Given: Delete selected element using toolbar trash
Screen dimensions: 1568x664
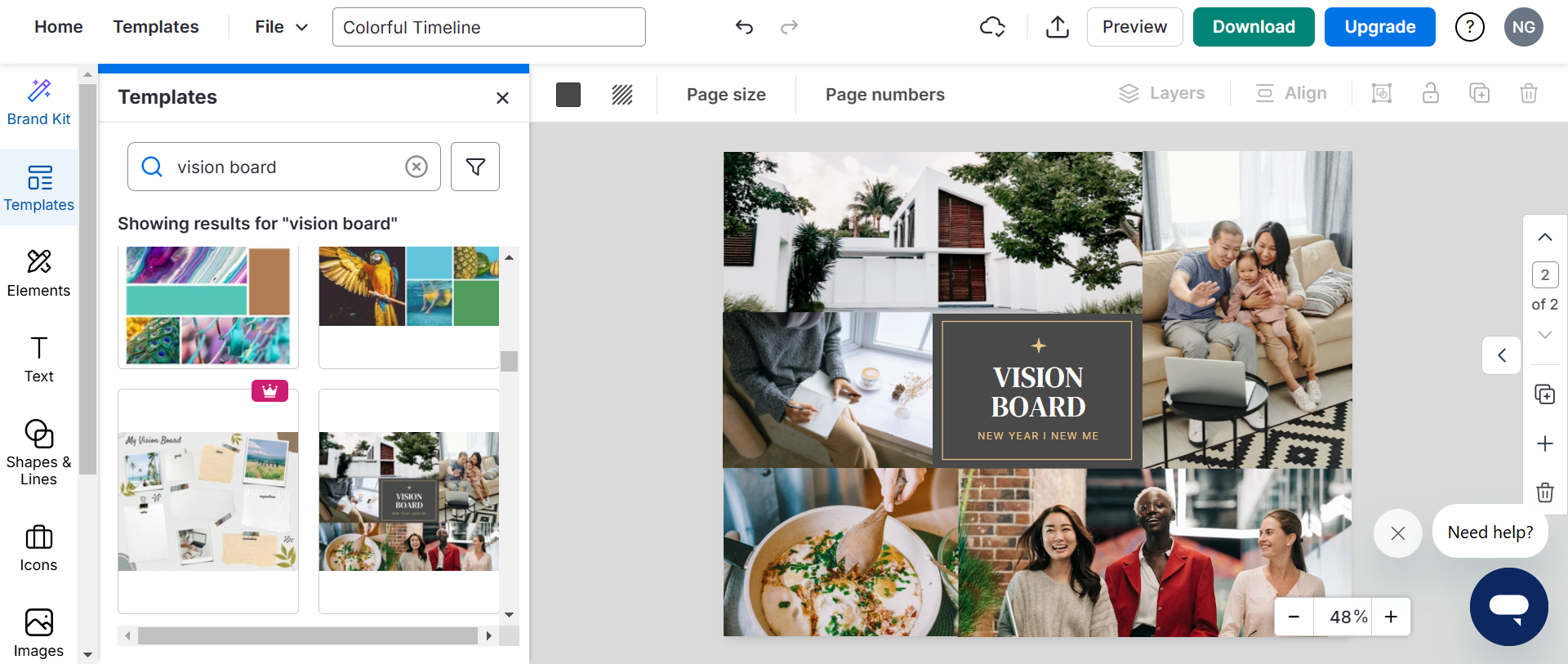Looking at the screenshot, I should (1529, 93).
